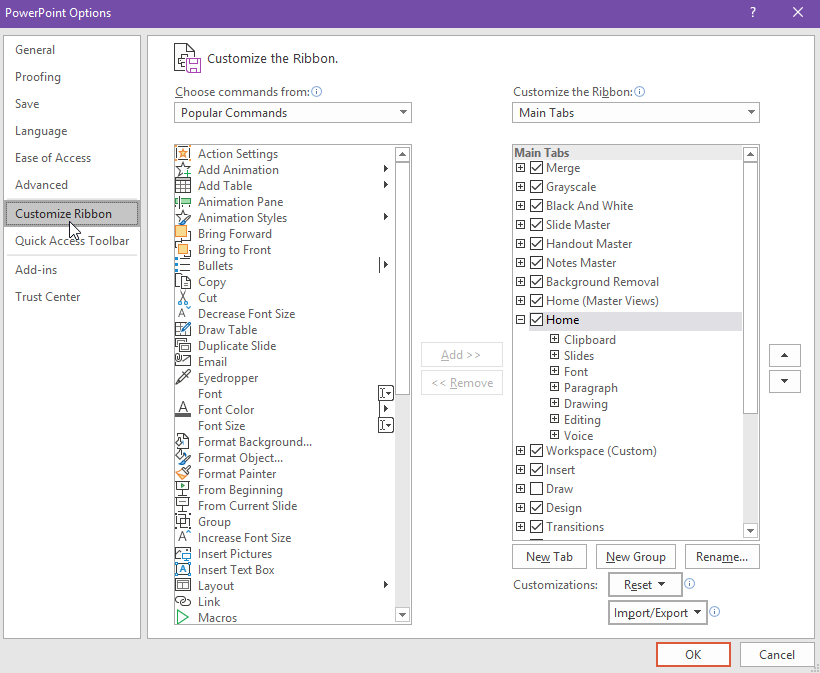
Task: Select the Cut scissors icon
Action: click(183, 298)
